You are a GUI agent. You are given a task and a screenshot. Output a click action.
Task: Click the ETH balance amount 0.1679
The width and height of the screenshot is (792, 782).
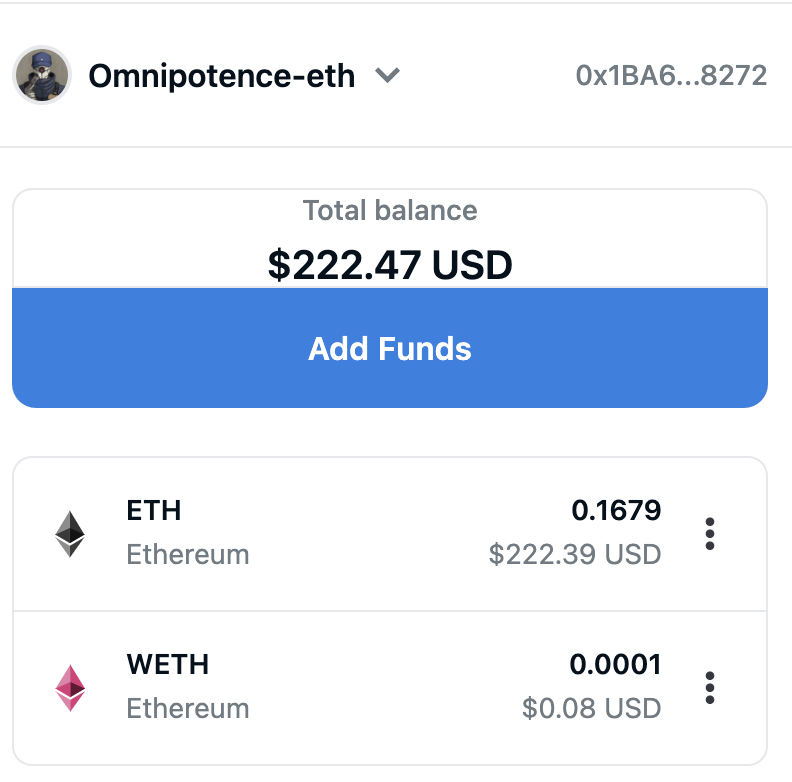616,510
